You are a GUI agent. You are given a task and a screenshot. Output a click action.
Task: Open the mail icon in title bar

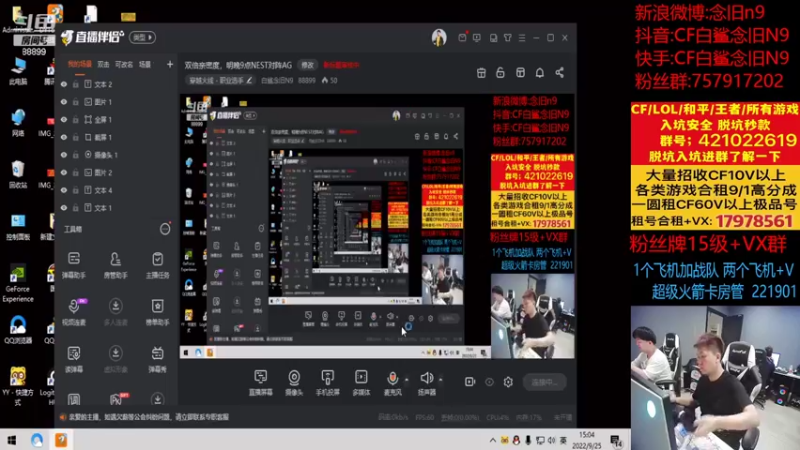tap(462, 37)
